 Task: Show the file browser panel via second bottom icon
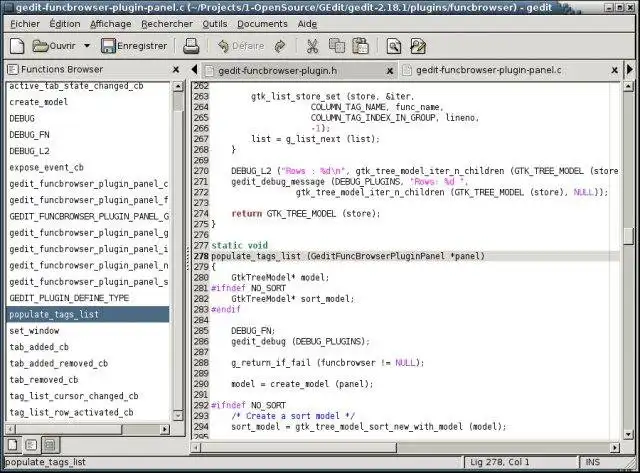click(31, 444)
